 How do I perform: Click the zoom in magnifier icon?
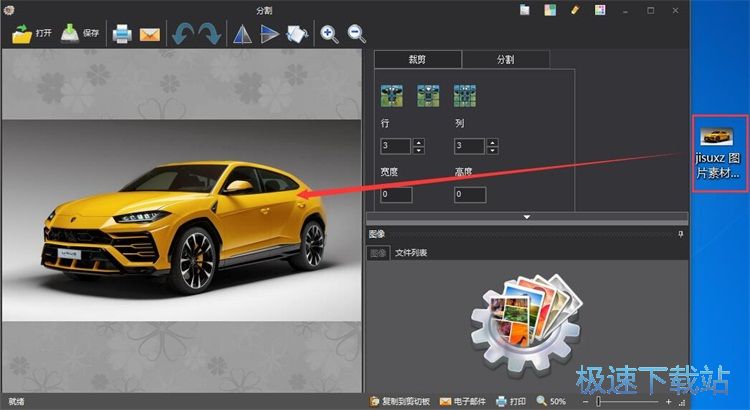[329, 34]
